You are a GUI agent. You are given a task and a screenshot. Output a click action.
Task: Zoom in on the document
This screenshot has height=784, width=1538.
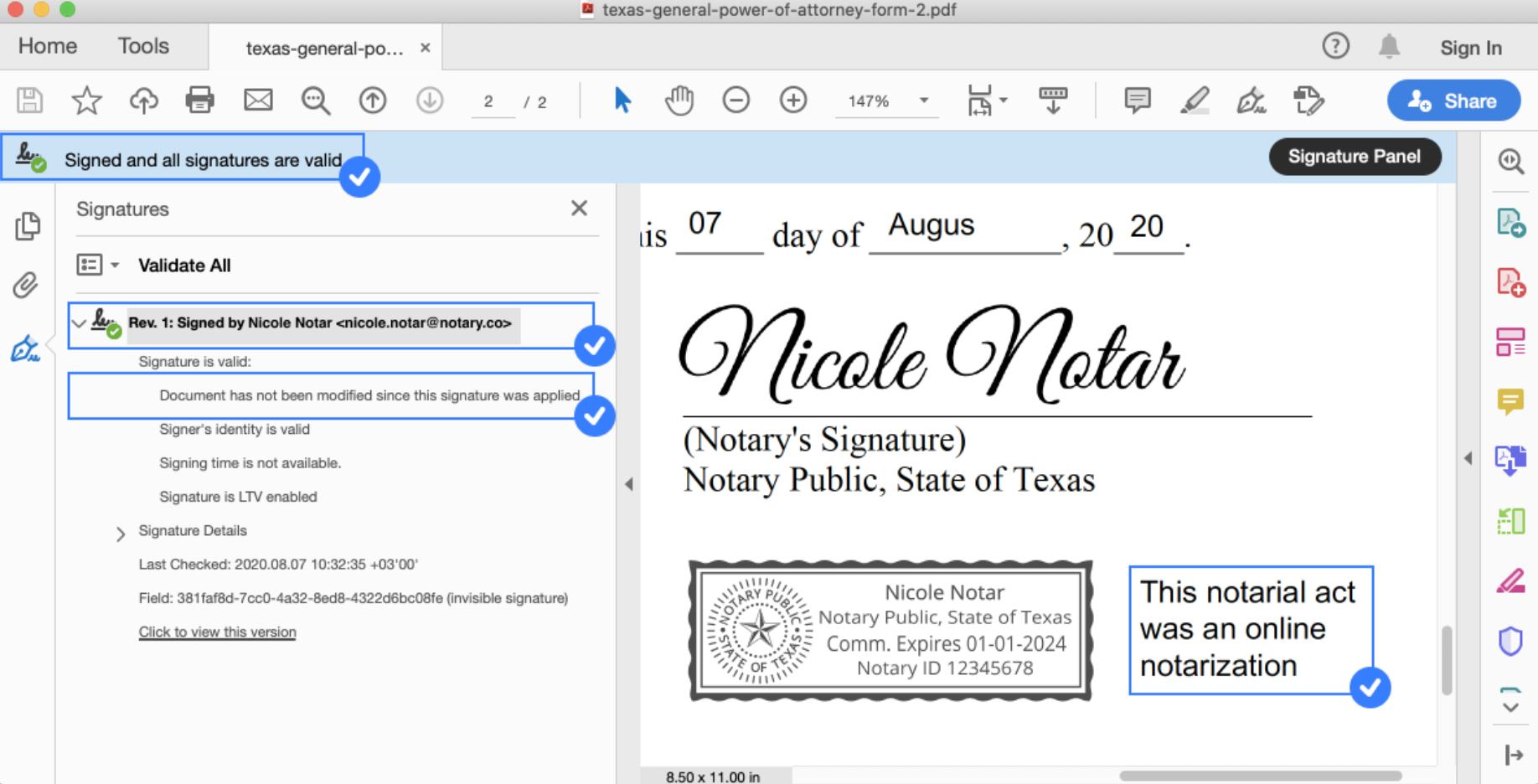pyautogui.click(x=792, y=100)
